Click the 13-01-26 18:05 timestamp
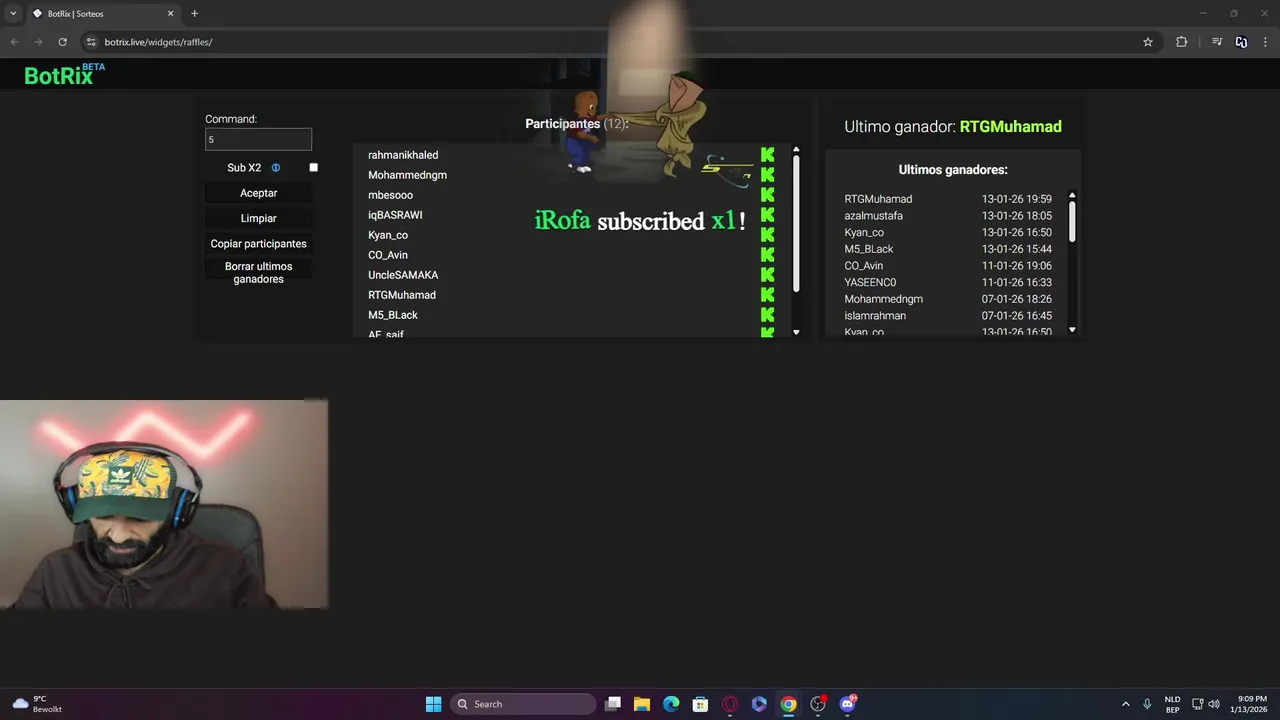 coord(1017,216)
